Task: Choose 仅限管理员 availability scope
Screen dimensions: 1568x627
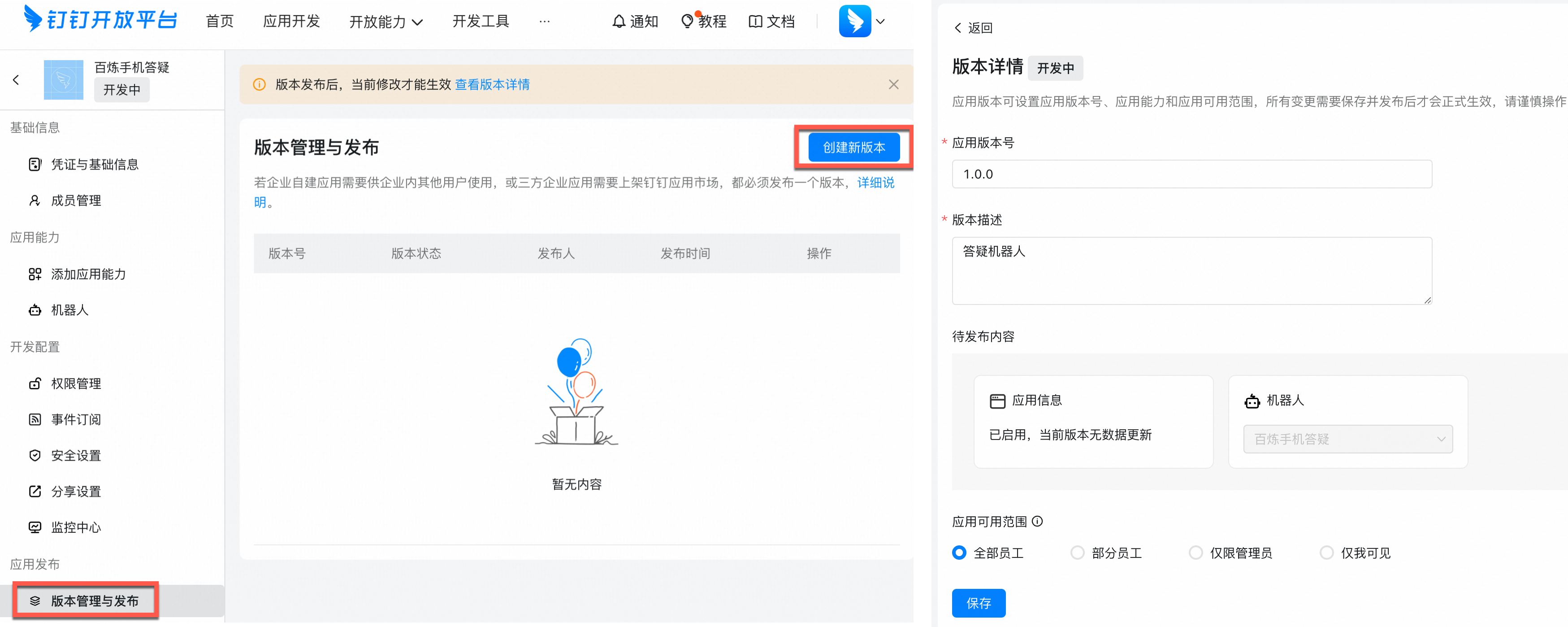Action: [x=1196, y=553]
